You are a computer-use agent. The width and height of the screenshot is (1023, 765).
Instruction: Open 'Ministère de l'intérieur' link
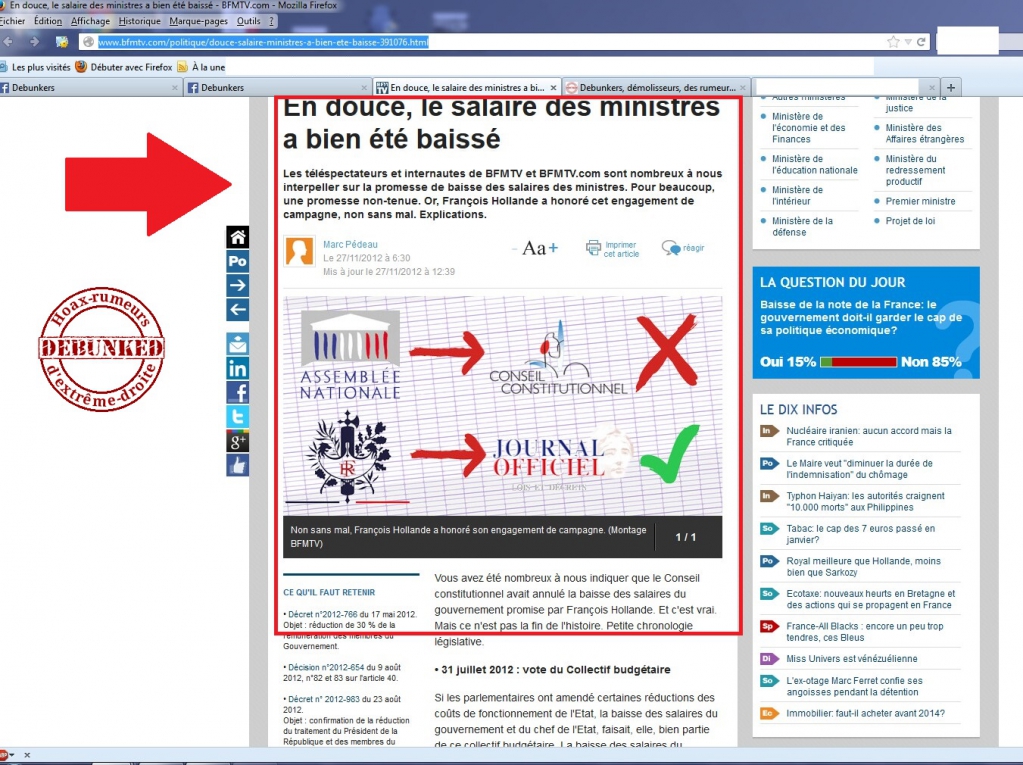[x=797, y=196]
